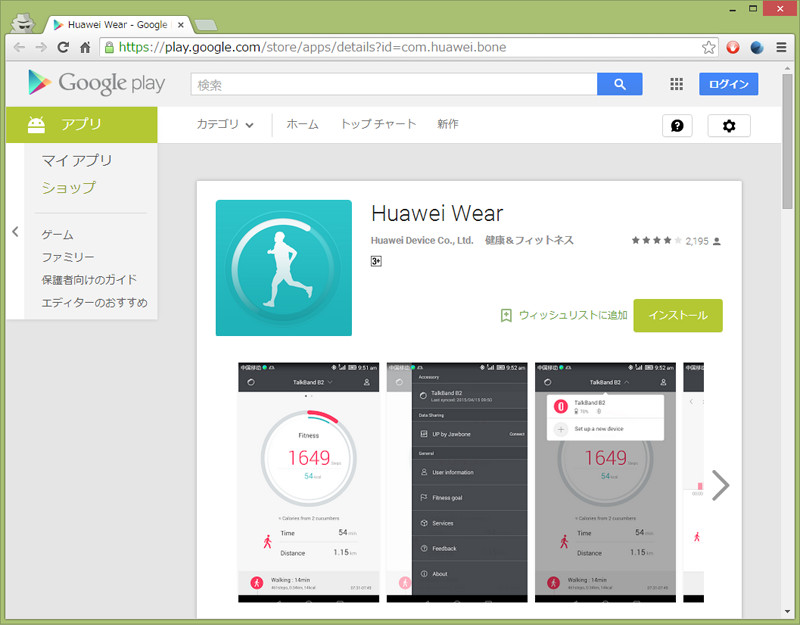Open the トップ チャート tab
This screenshot has width=800, height=625.
coord(379,124)
